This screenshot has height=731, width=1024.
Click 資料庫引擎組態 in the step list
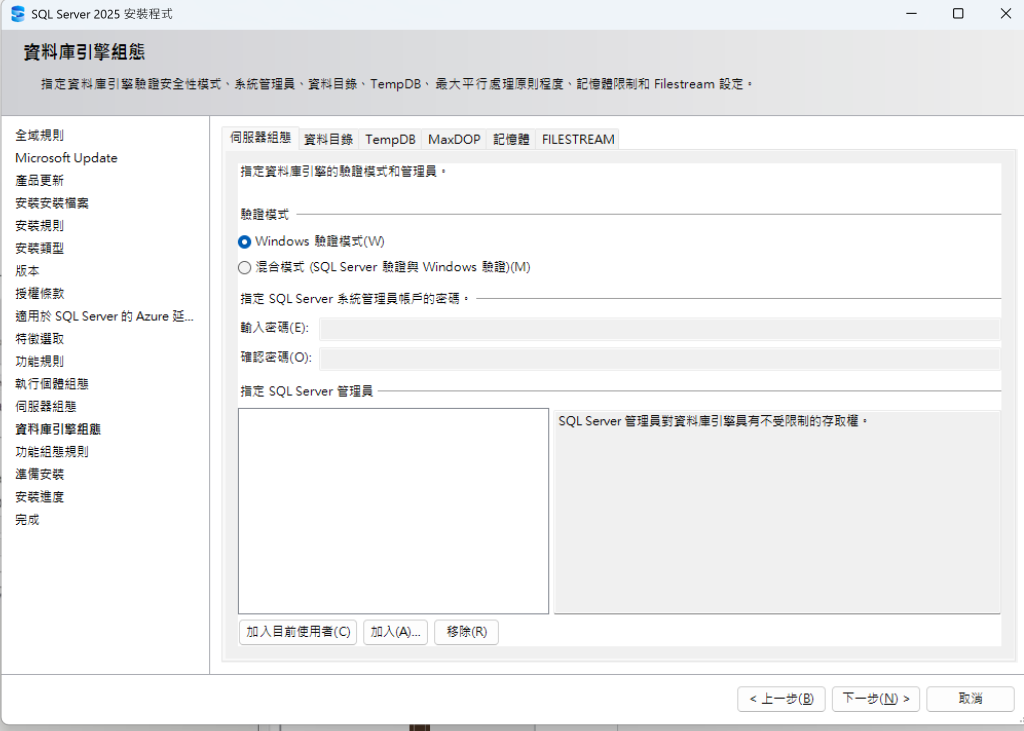click(x=58, y=429)
